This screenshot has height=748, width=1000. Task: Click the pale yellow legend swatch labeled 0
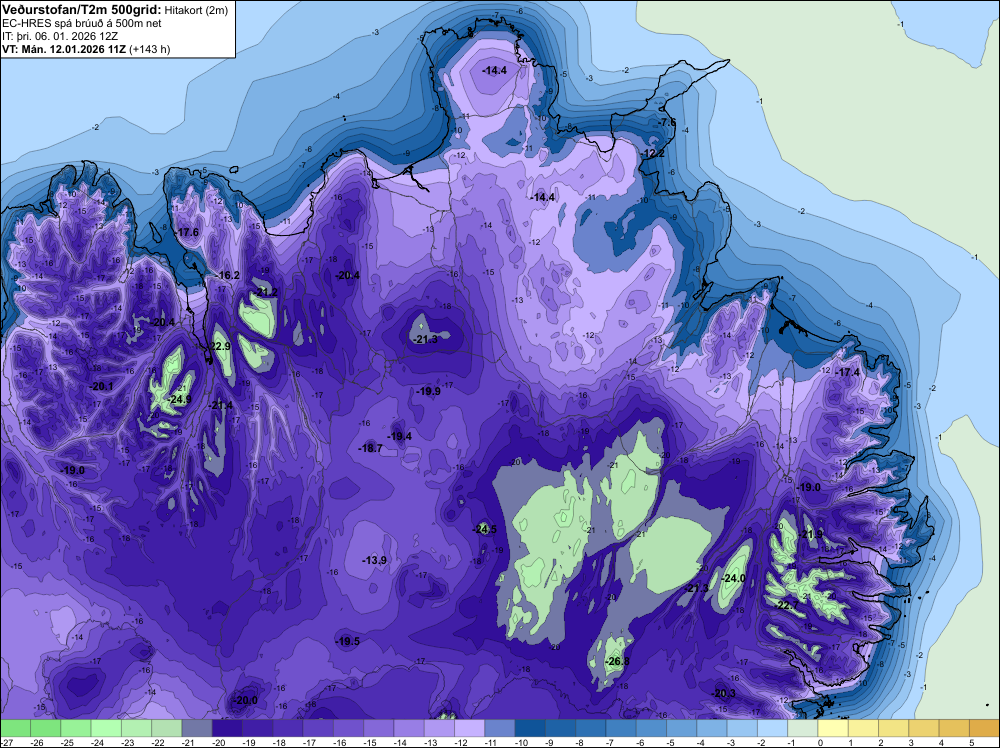click(833, 728)
